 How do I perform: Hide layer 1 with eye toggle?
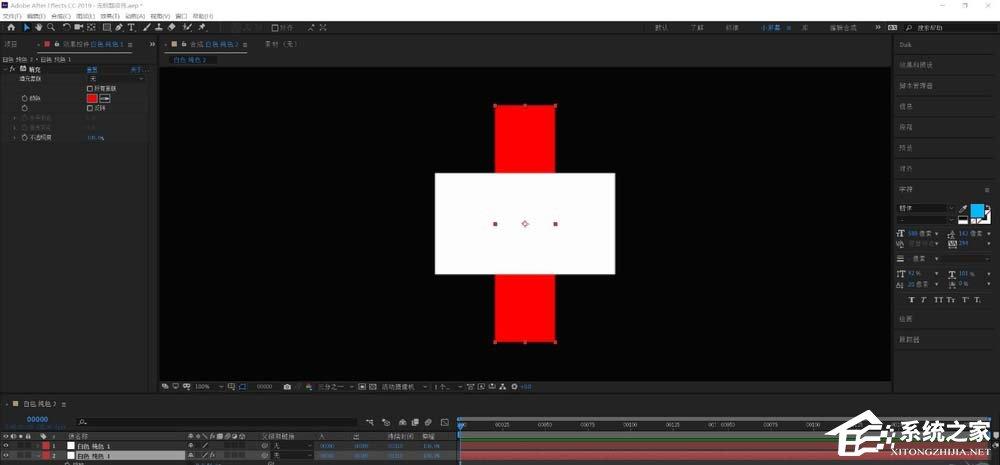tap(6, 446)
